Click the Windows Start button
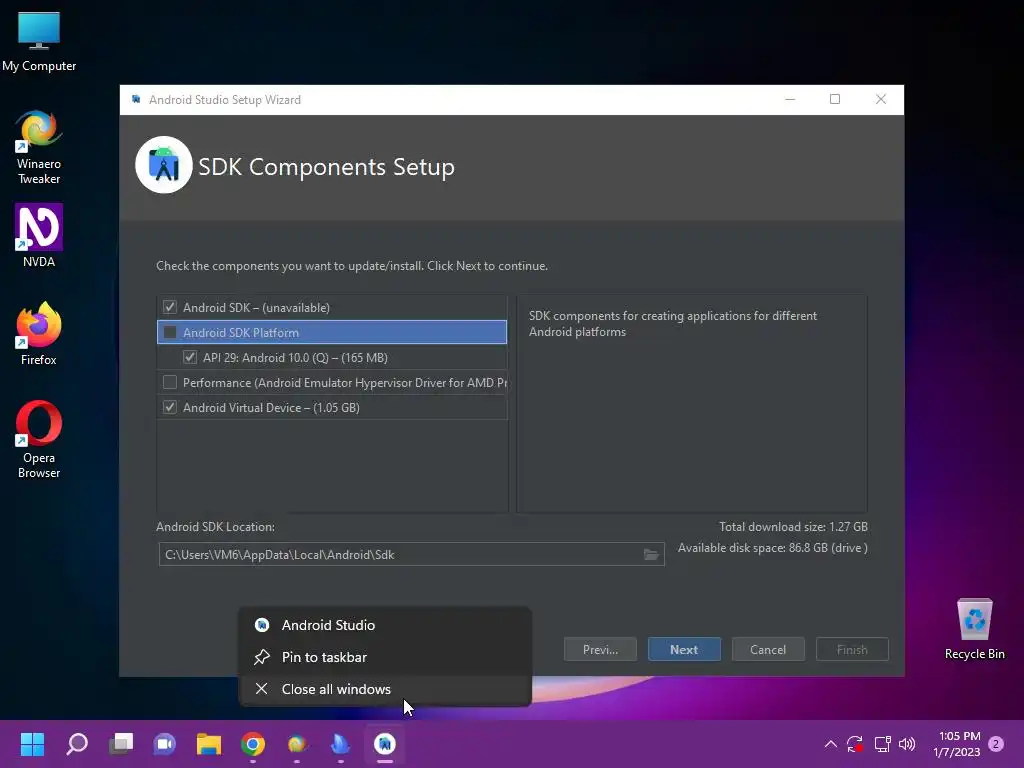 coord(32,744)
